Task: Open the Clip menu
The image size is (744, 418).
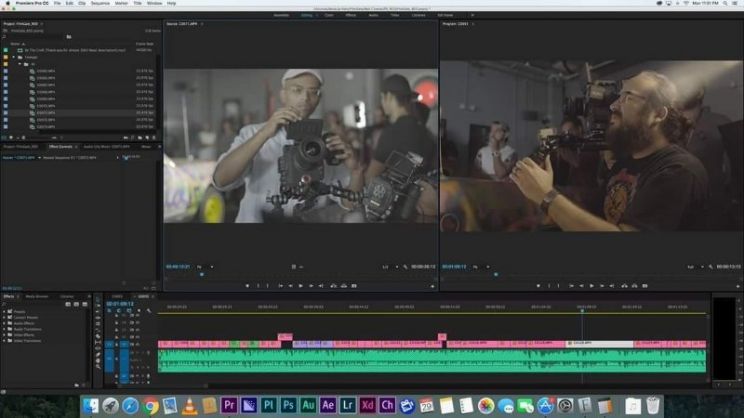Action: (82, 3)
